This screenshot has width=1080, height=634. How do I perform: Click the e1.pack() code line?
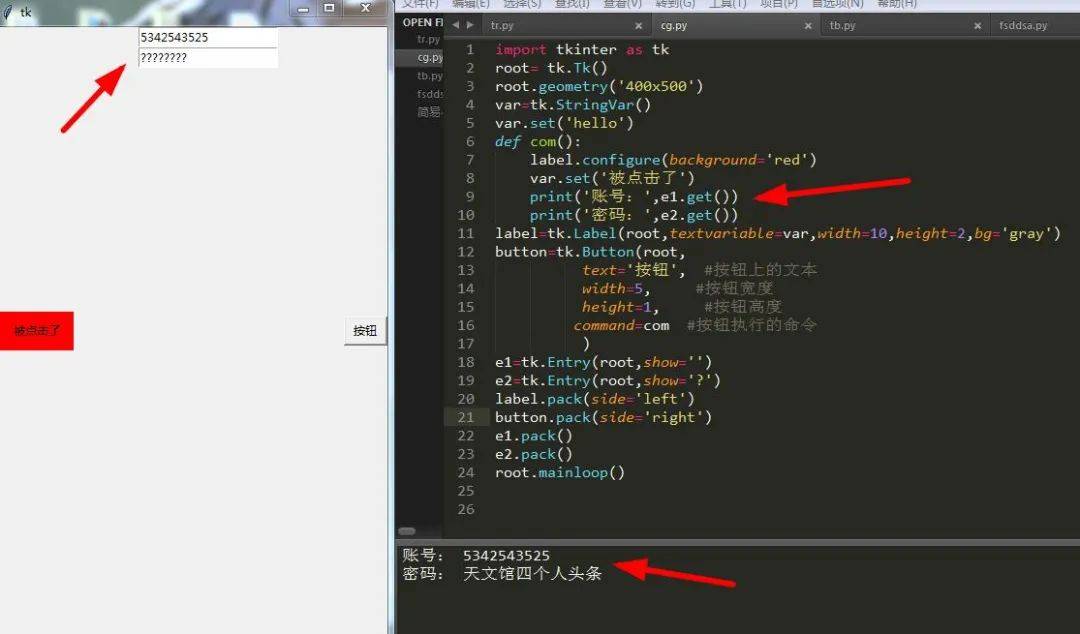(x=534, y=436)
